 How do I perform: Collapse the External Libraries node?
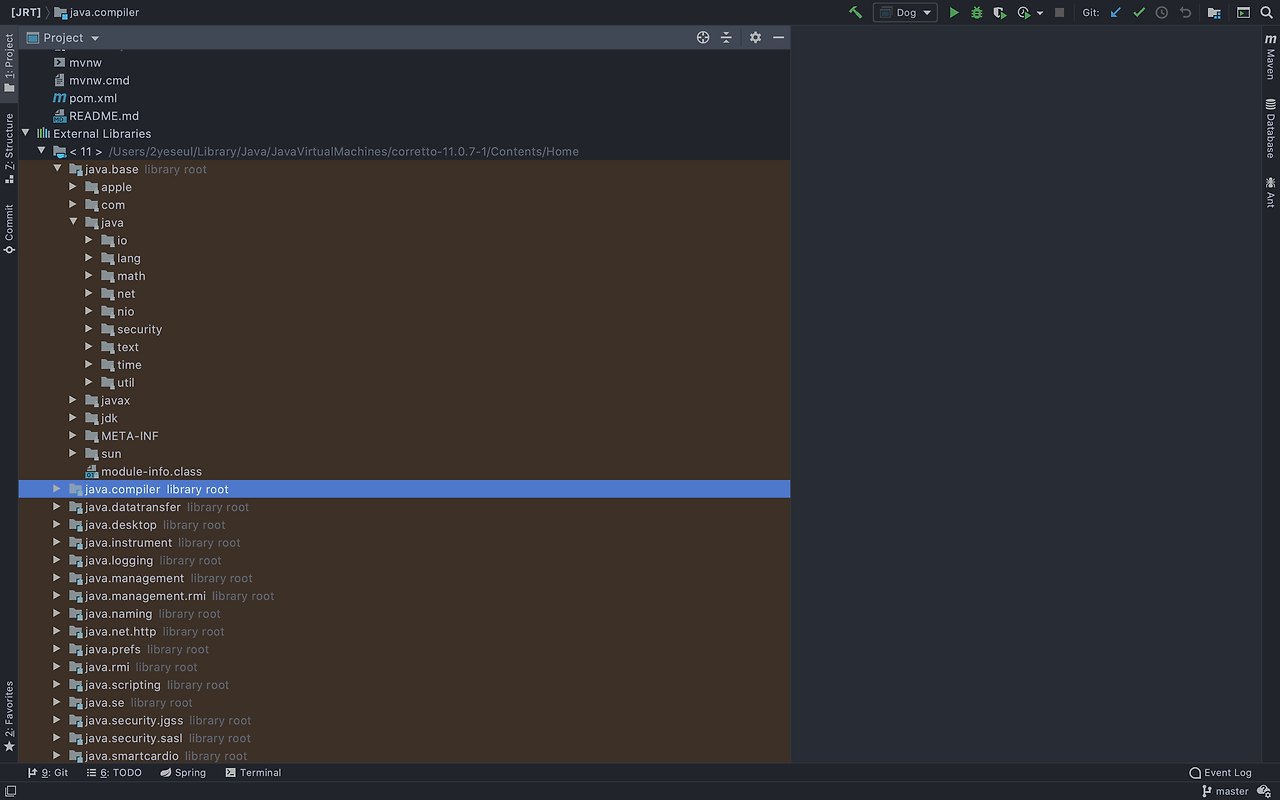pyautogui.click(x=26, y=133)
